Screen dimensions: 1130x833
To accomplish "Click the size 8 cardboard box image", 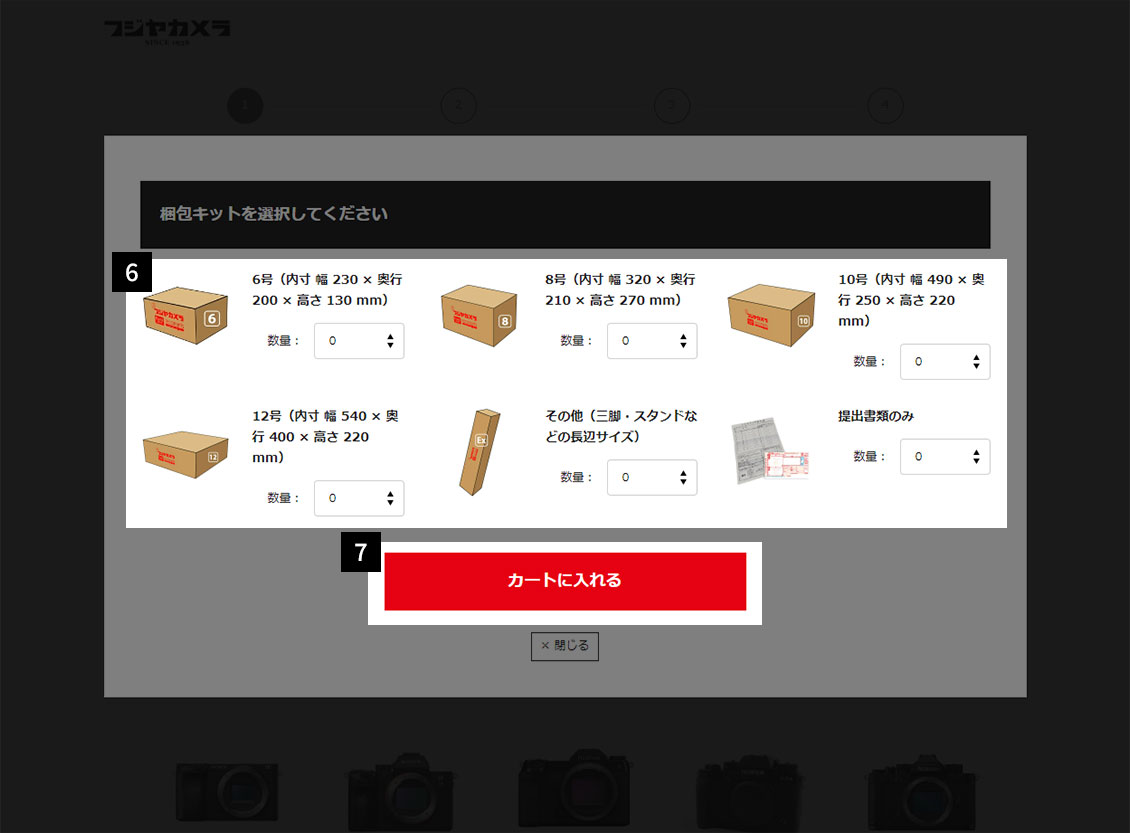I will (479, 315).
